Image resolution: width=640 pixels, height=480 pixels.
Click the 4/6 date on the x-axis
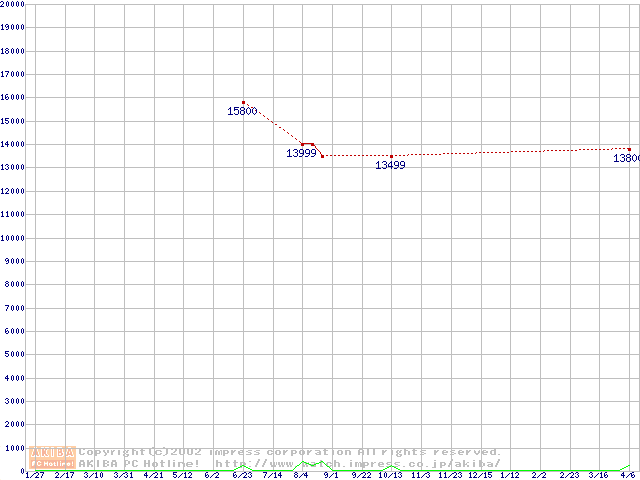[x=628, y=475]
